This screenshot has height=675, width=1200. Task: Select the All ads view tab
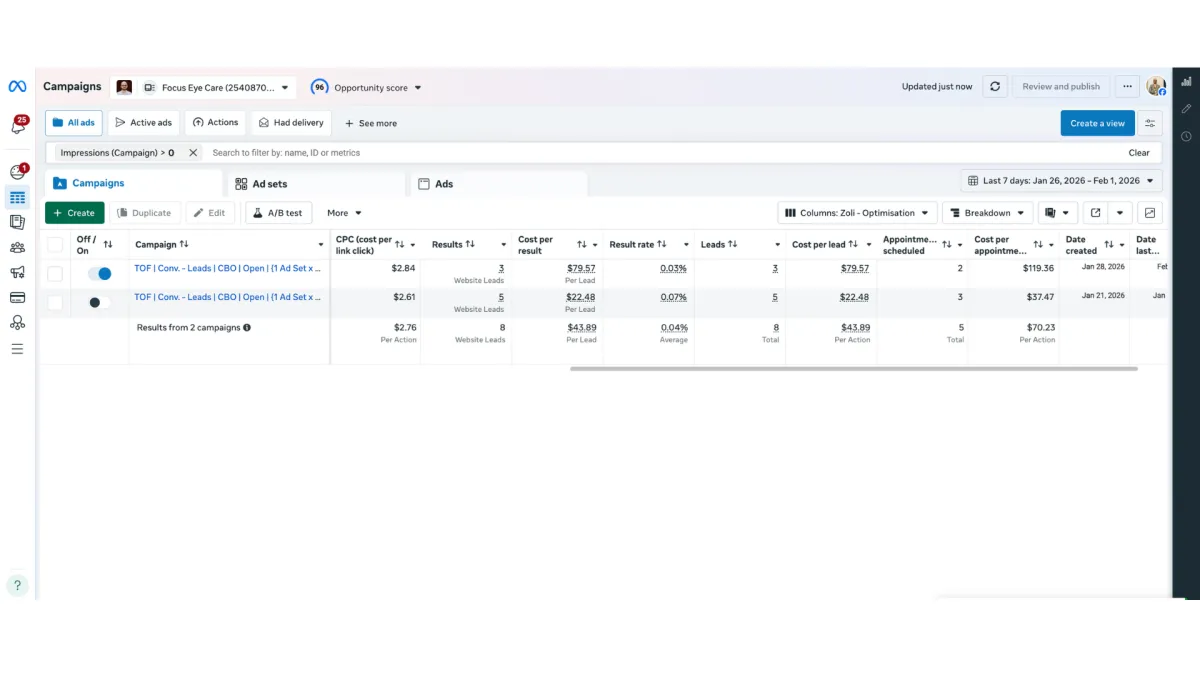point(73,123)
